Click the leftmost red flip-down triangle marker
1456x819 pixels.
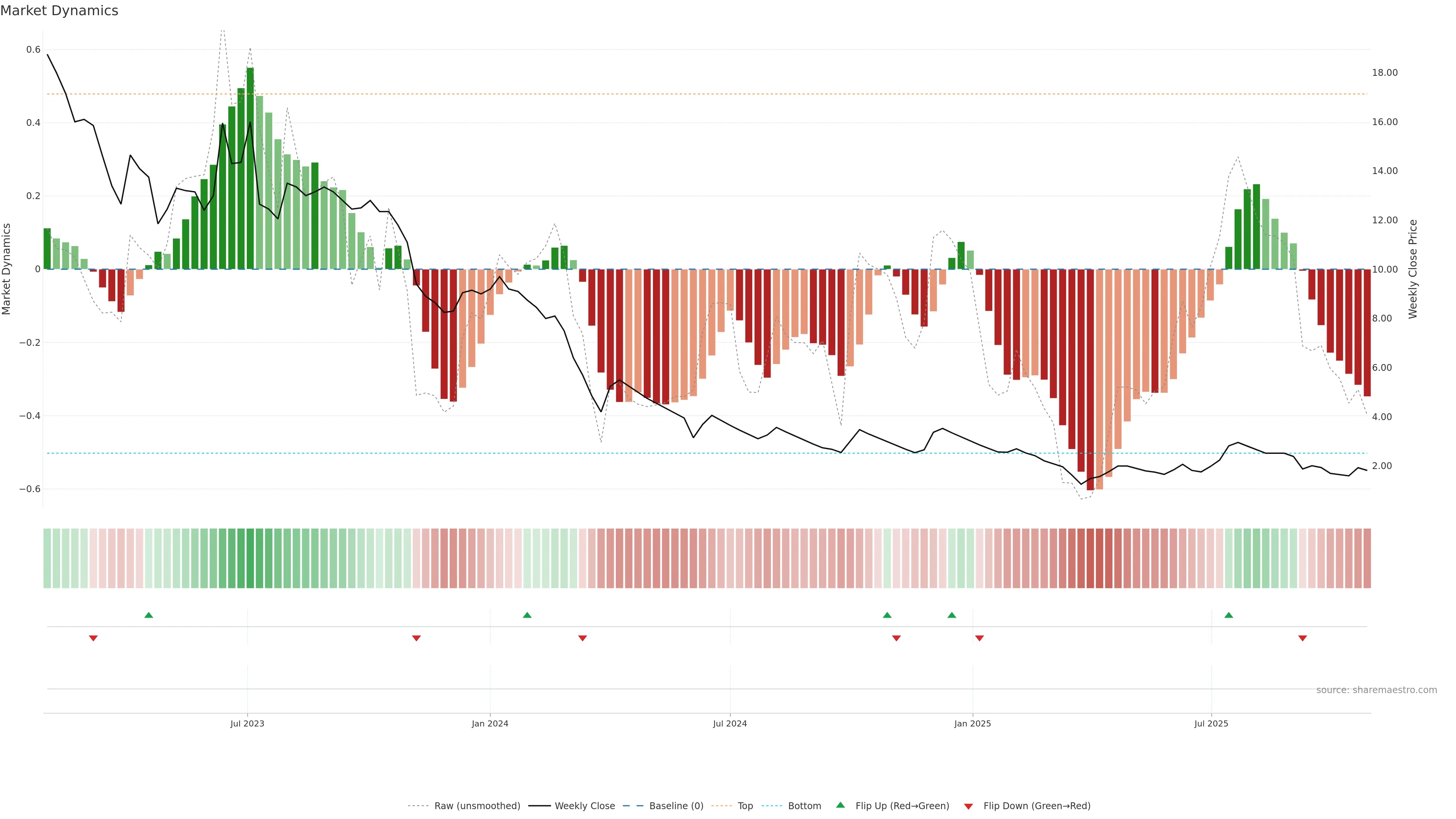pyautogui.click(x=93, y=638)
